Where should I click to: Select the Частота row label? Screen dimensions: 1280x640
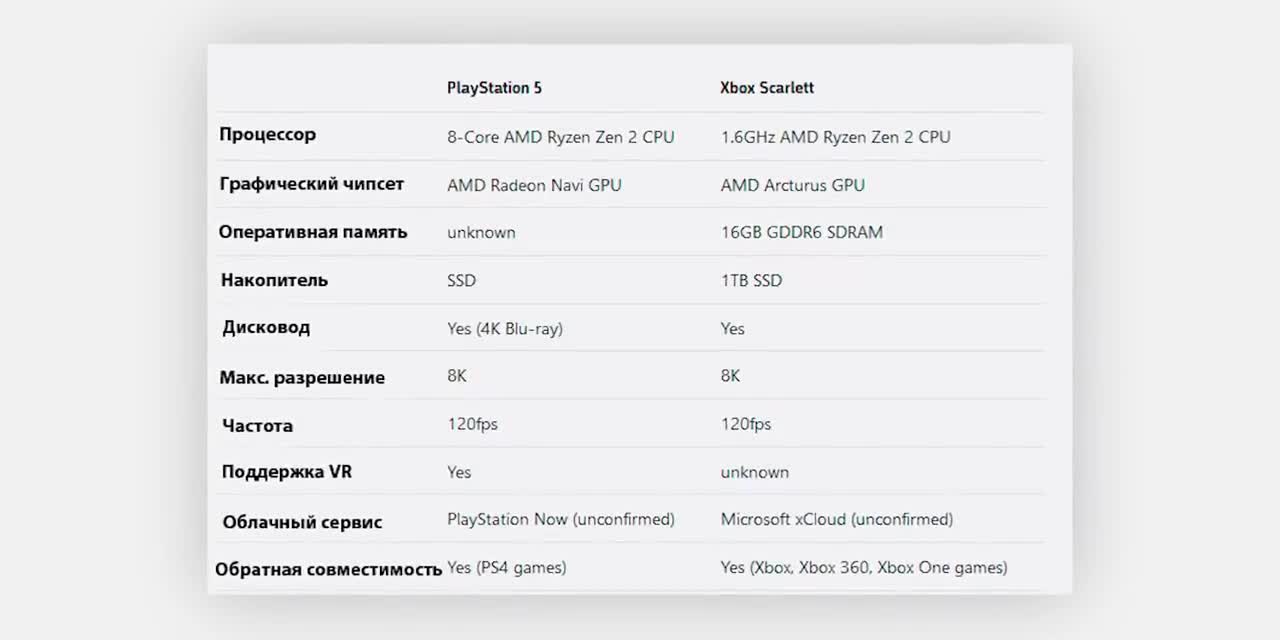tap(257, 426)
